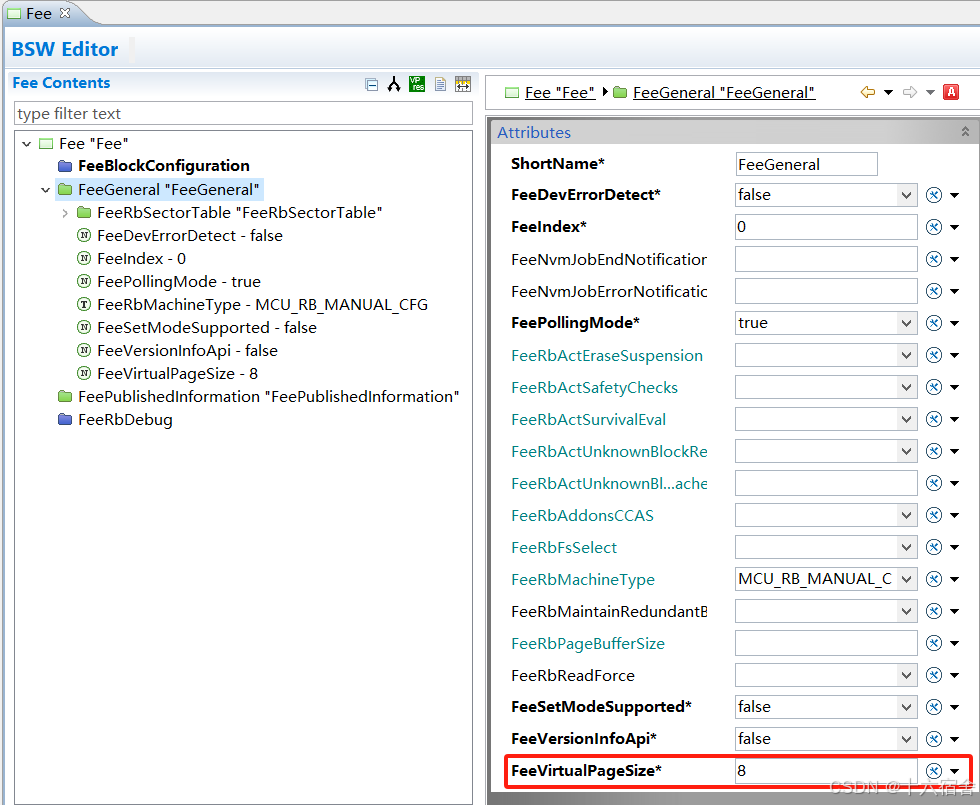
Task: Click the reset icon beside FeeIndex field
Action: tap(934, 227)
